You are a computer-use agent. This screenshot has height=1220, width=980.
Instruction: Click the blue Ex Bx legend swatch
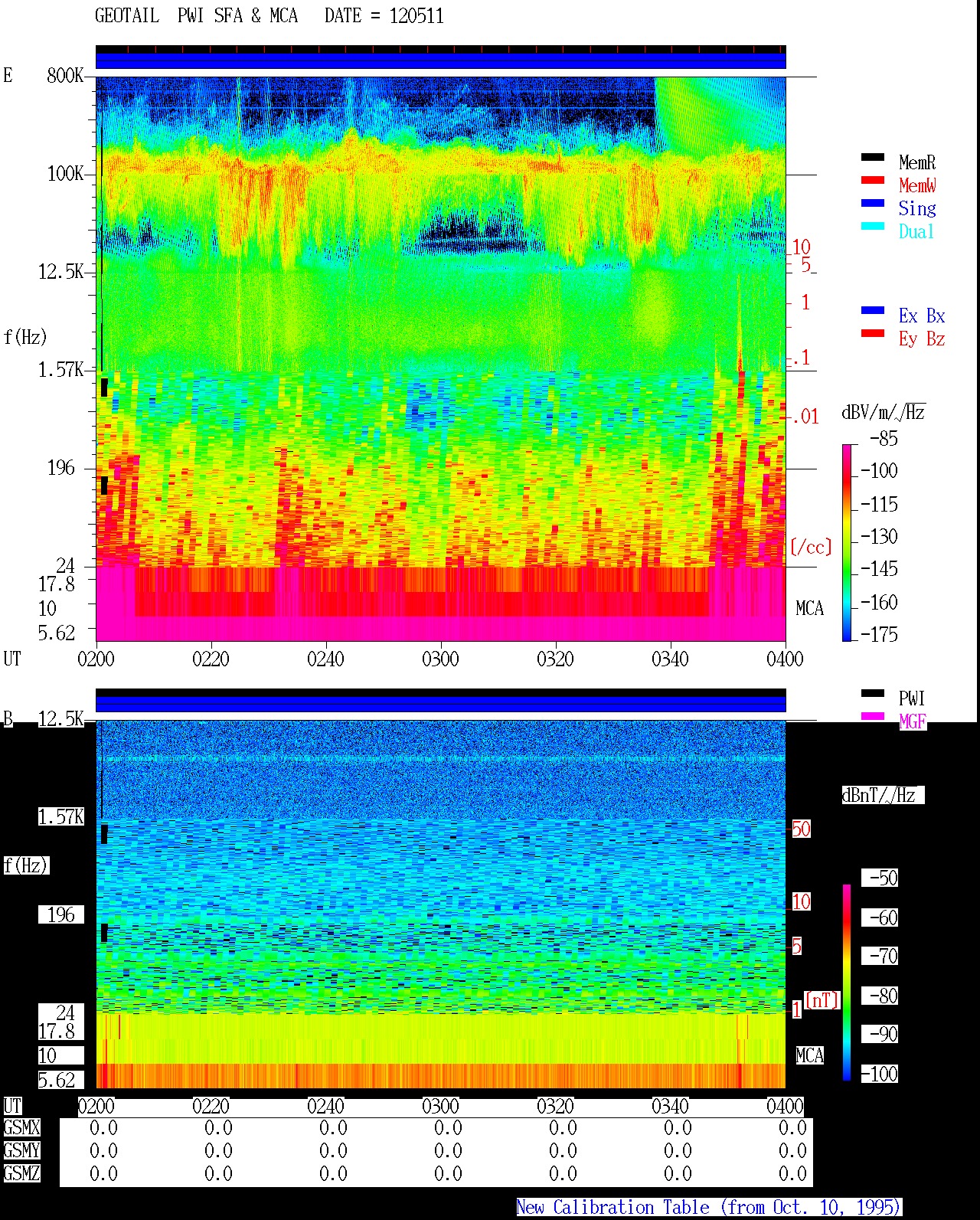tap(873, 310)
